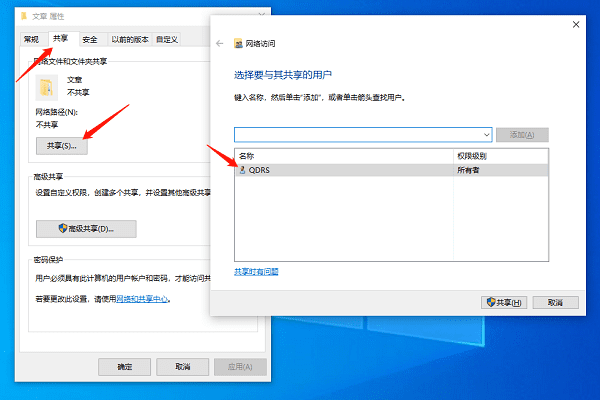Select the QDRS user row
This screenshot has height=400, width=600.
[x=391, y=170]
